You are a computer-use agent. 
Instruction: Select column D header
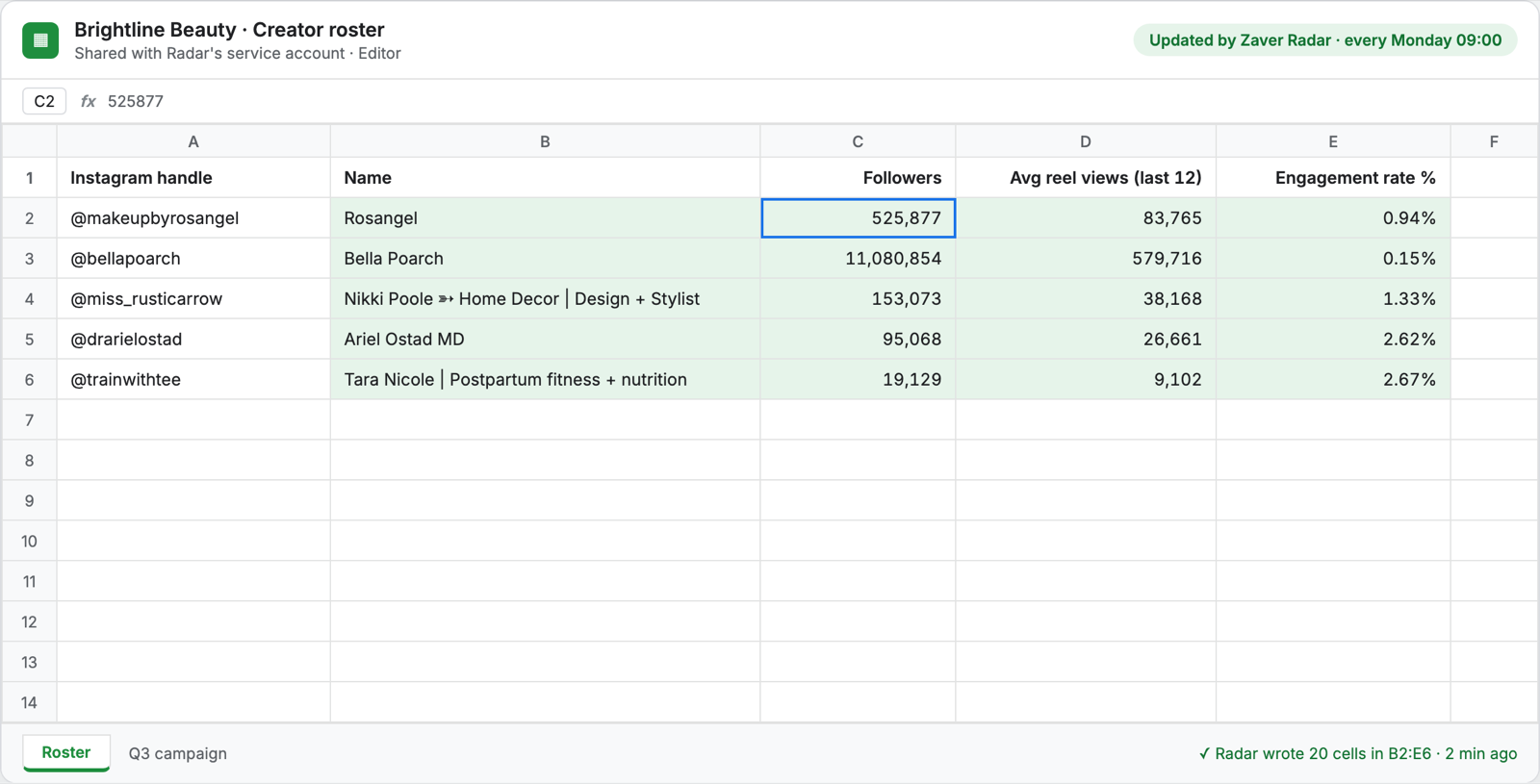pyautogui.click(x=1086, y=141)
